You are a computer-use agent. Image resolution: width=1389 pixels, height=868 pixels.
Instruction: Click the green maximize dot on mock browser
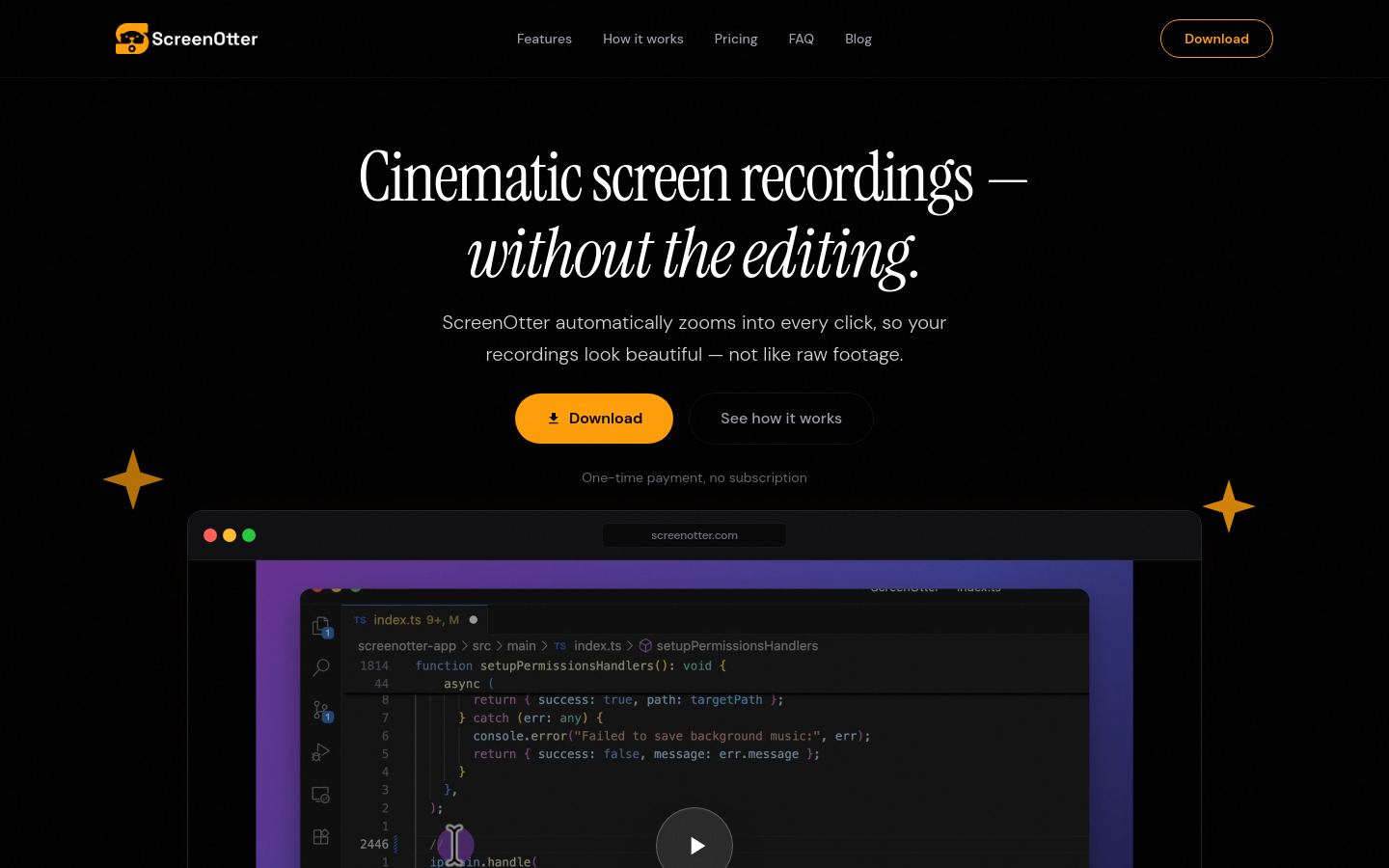(x=249, y=535)
